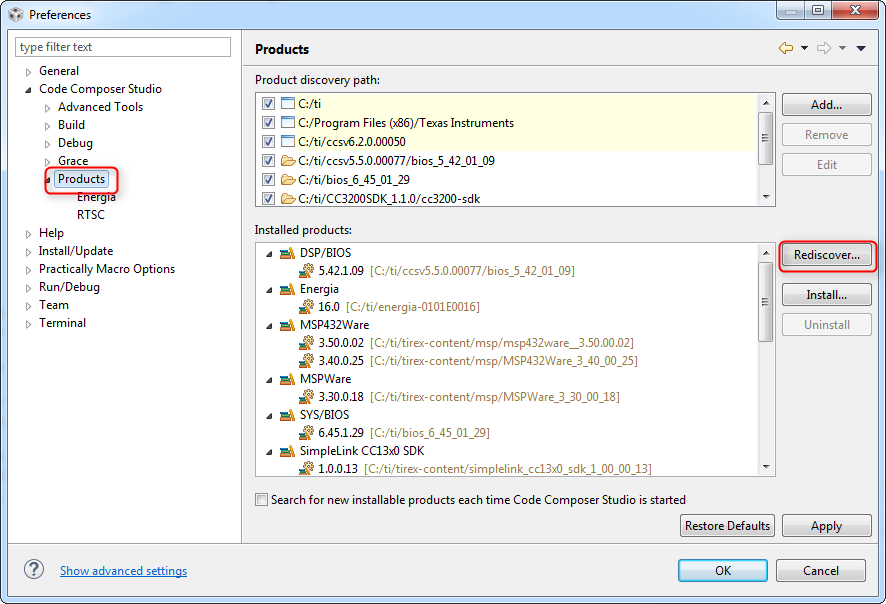
Task: Click the Preferences window gear icon
Action: pos(16,14)
